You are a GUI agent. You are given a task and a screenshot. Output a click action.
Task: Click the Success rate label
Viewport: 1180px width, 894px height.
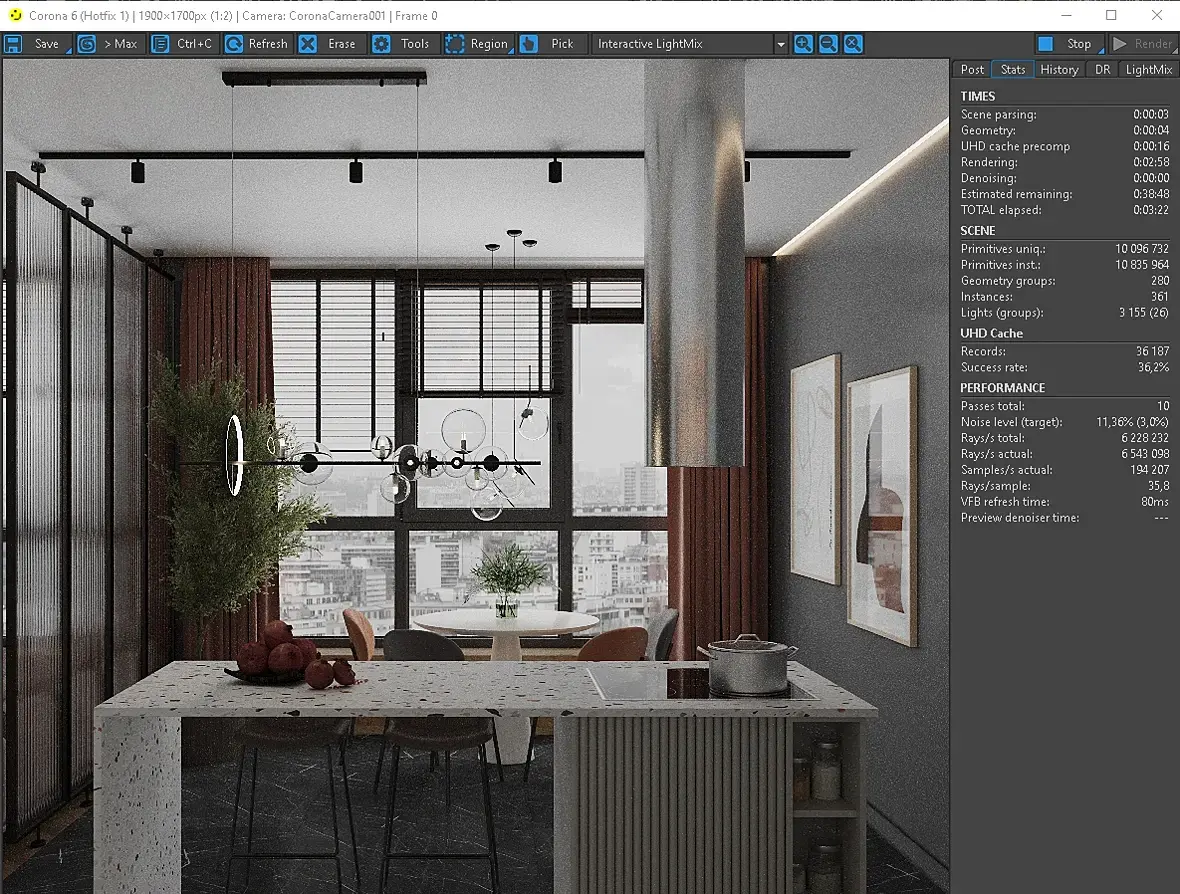click(x=993, y=367)
